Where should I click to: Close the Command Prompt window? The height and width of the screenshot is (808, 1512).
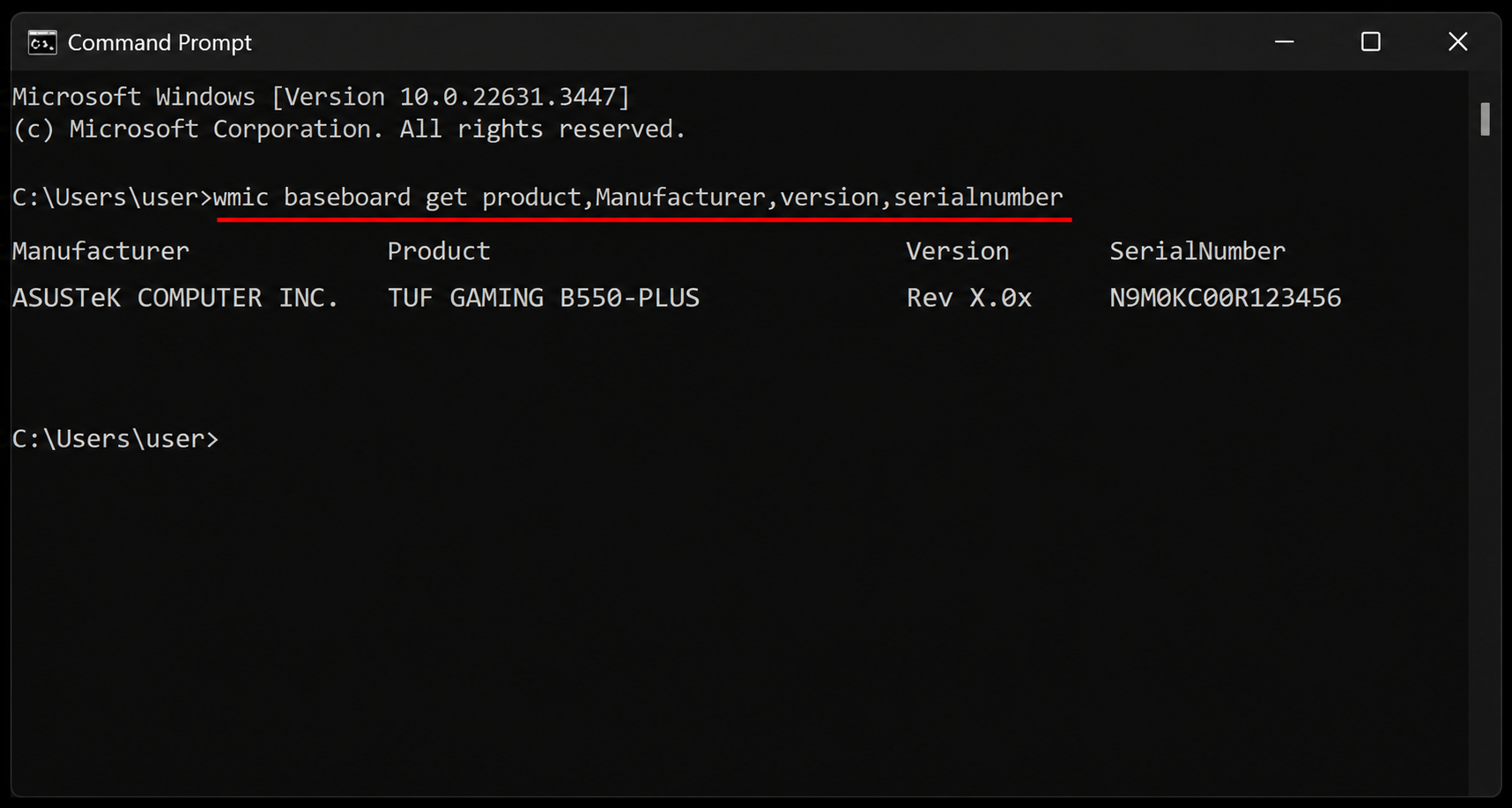(x=1458, y=41)
